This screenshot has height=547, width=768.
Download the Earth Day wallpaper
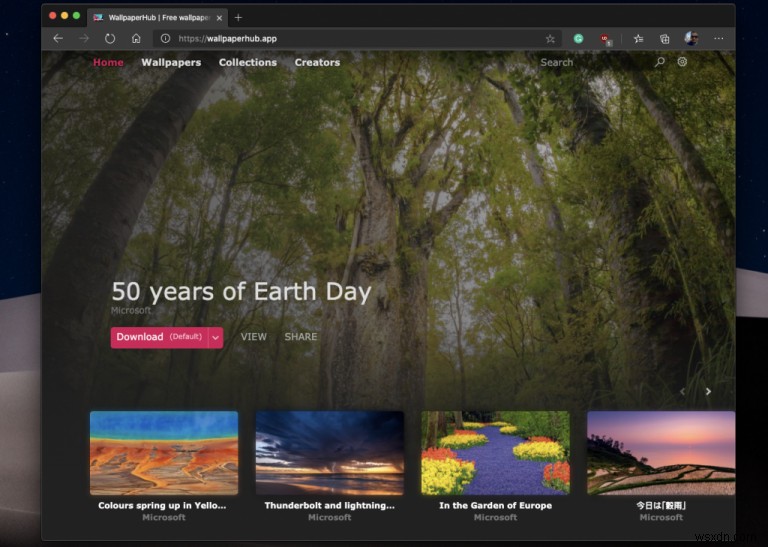[160, 337]
